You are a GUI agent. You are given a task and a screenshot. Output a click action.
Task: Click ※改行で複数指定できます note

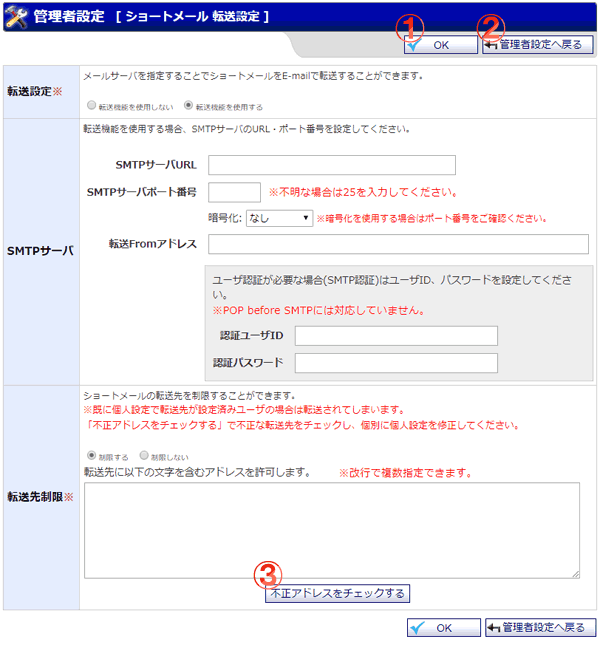[x=405, y=473]
